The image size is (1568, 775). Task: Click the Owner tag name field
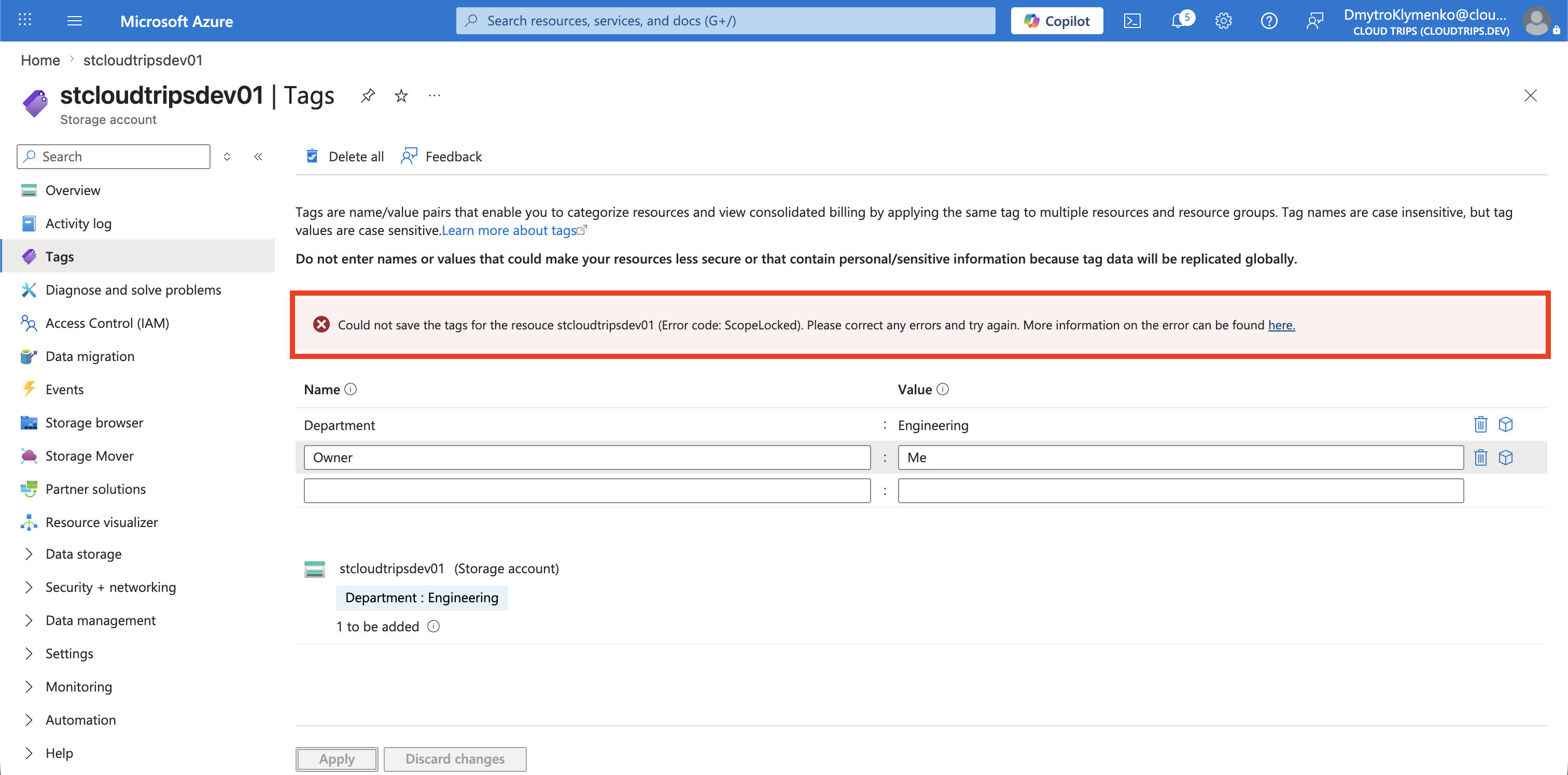(x=587, y=457)
